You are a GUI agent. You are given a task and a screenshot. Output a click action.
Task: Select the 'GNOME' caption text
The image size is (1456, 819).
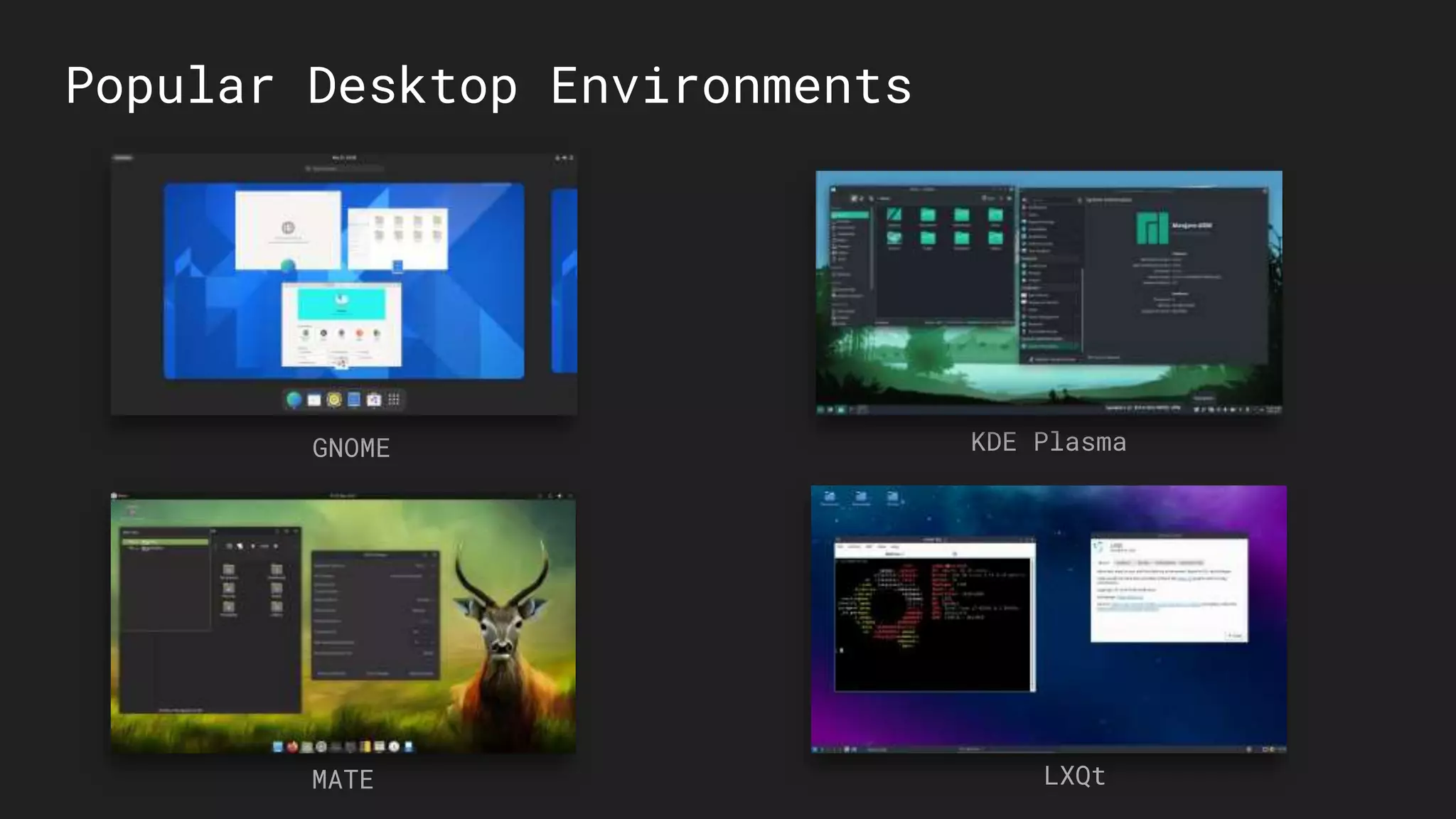point(351,449)
